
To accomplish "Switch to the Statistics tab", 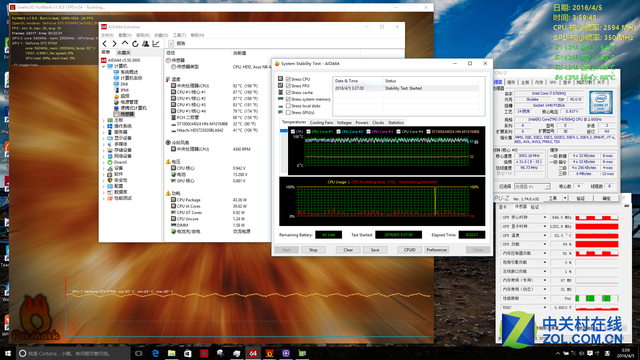I will click(x=396, y=122).
